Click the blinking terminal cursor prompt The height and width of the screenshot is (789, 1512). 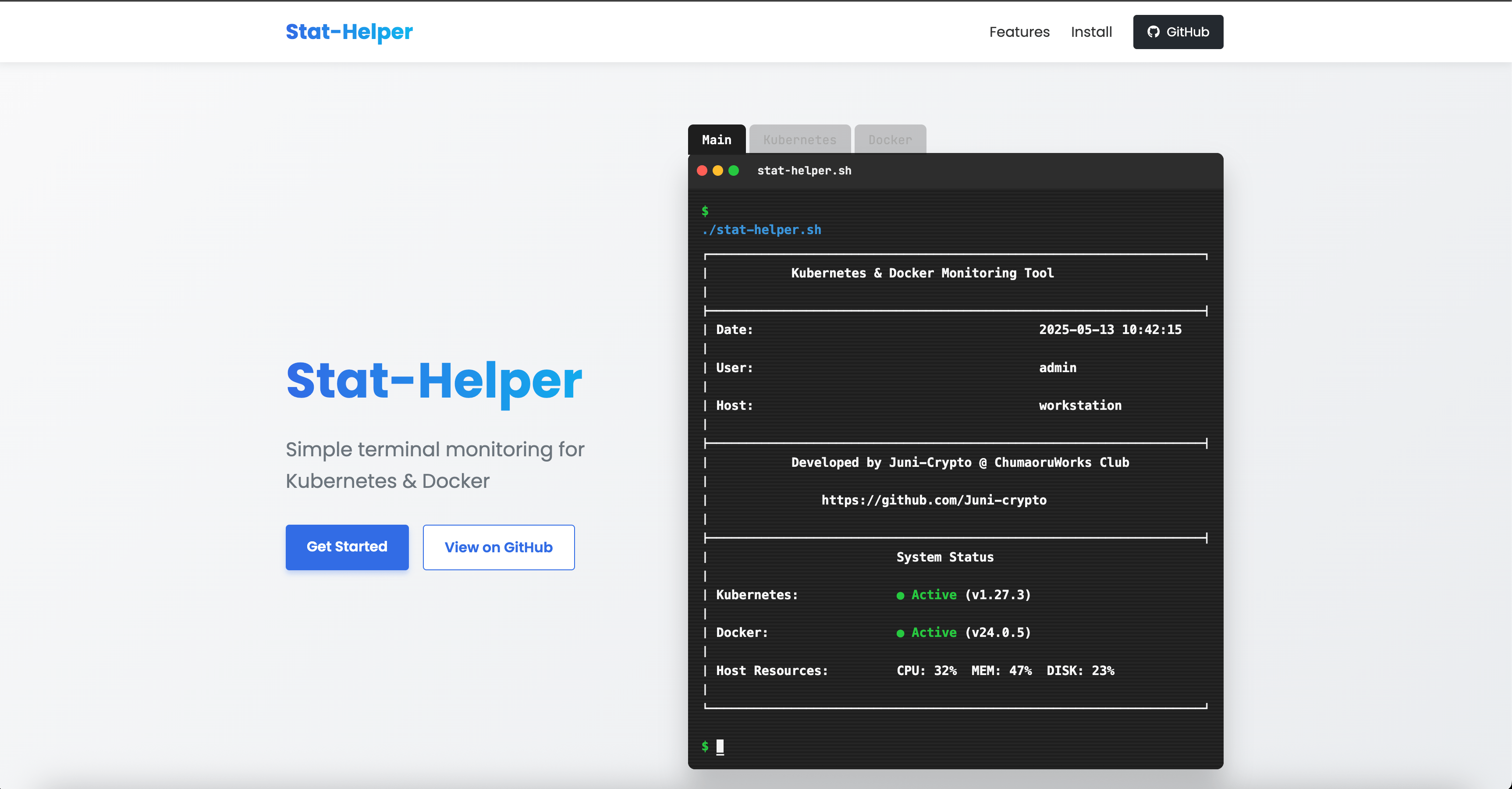click(720, 746)
